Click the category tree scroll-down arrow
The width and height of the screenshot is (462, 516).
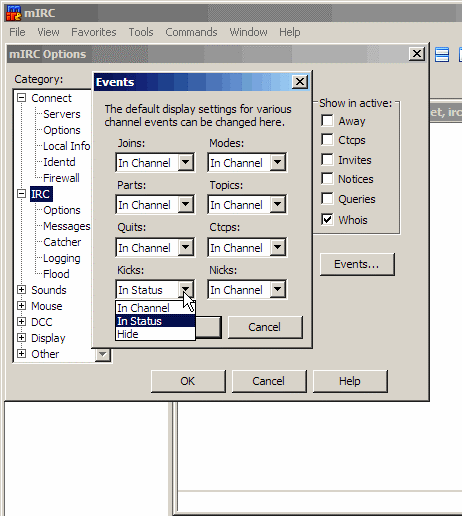click(103, 354)
